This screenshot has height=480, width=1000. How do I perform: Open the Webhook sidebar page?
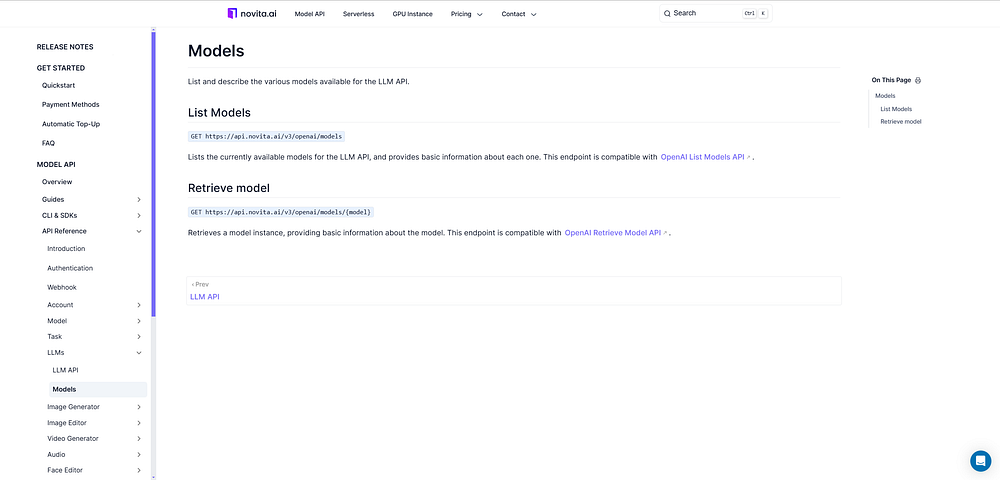pos(62,287)
